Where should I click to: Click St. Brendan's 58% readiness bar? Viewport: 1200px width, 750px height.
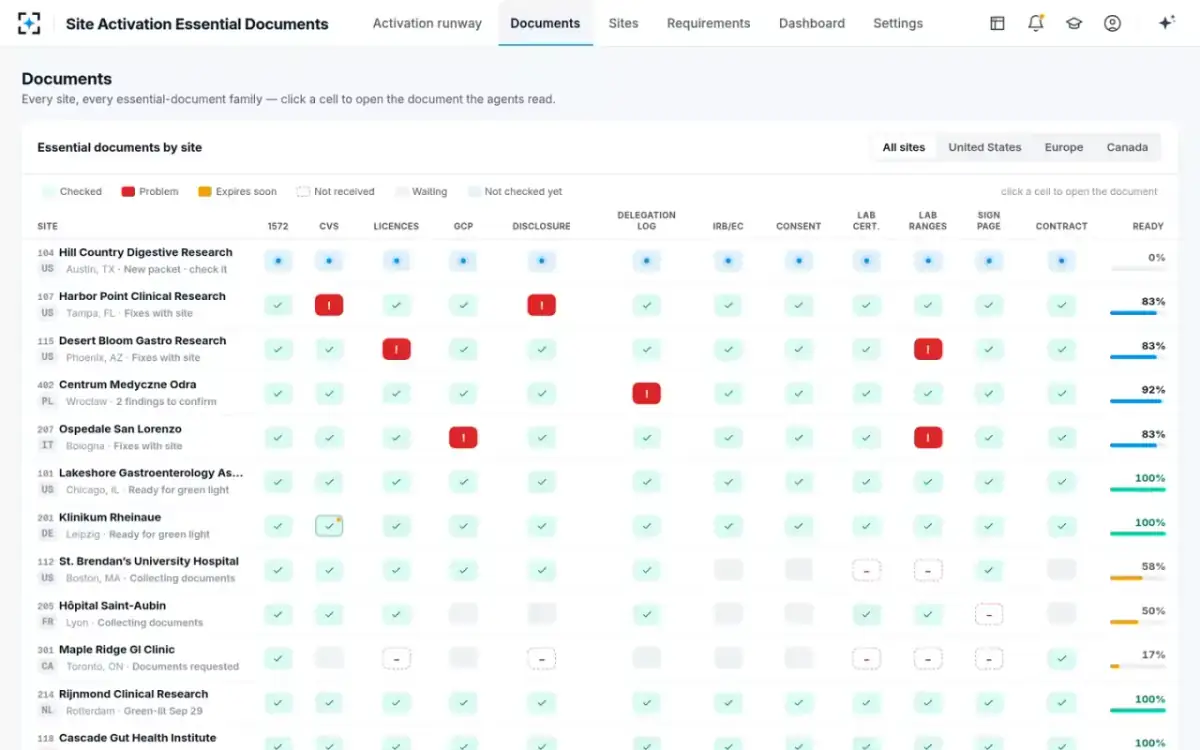coord(1138,578)
